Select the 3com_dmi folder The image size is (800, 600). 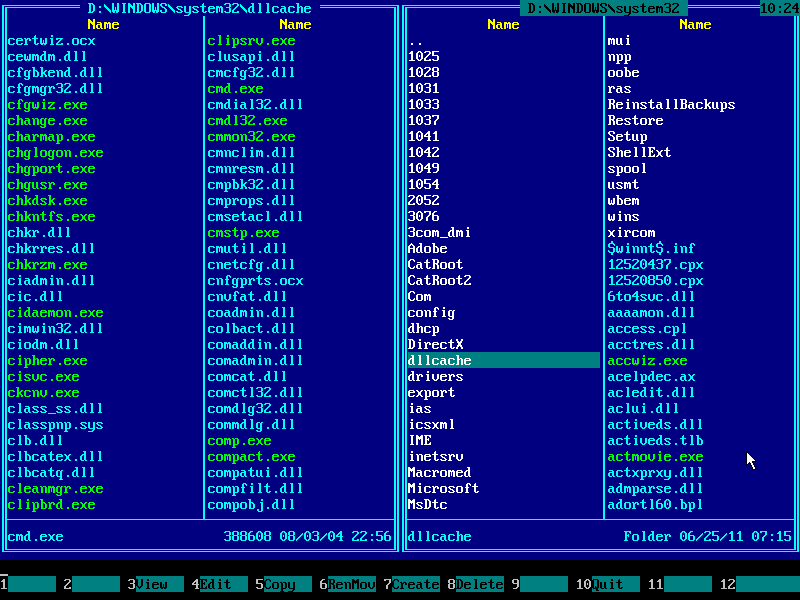click(x=439, y=233)
